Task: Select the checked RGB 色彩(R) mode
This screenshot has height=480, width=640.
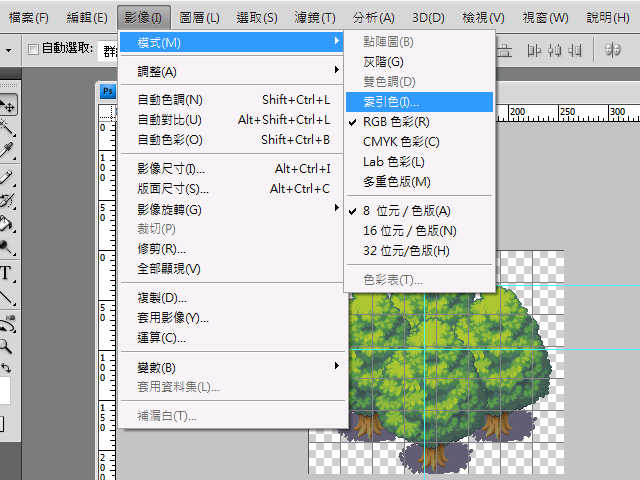Action: click(x=420, y=122)
